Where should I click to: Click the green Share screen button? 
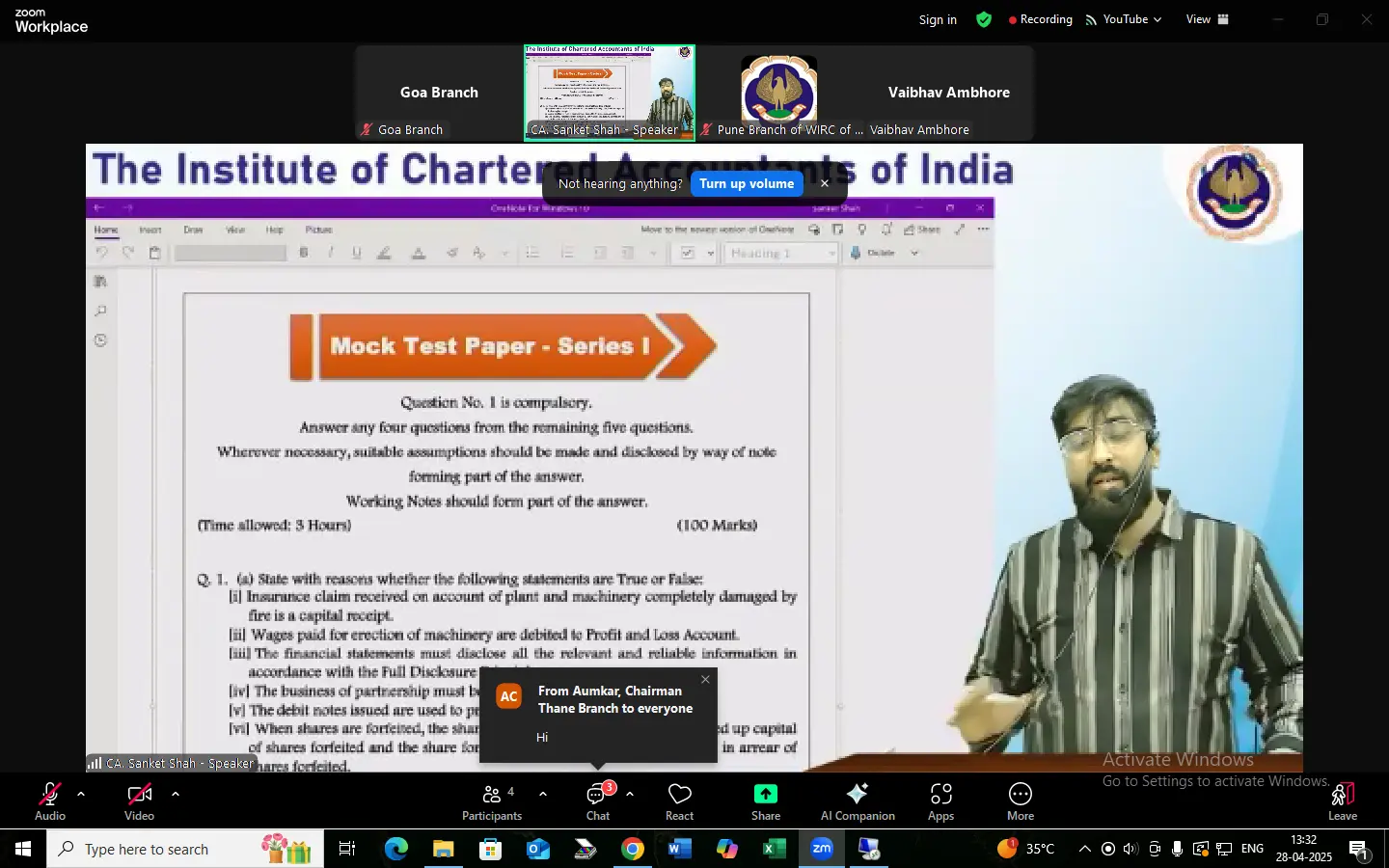coord(765,801)
